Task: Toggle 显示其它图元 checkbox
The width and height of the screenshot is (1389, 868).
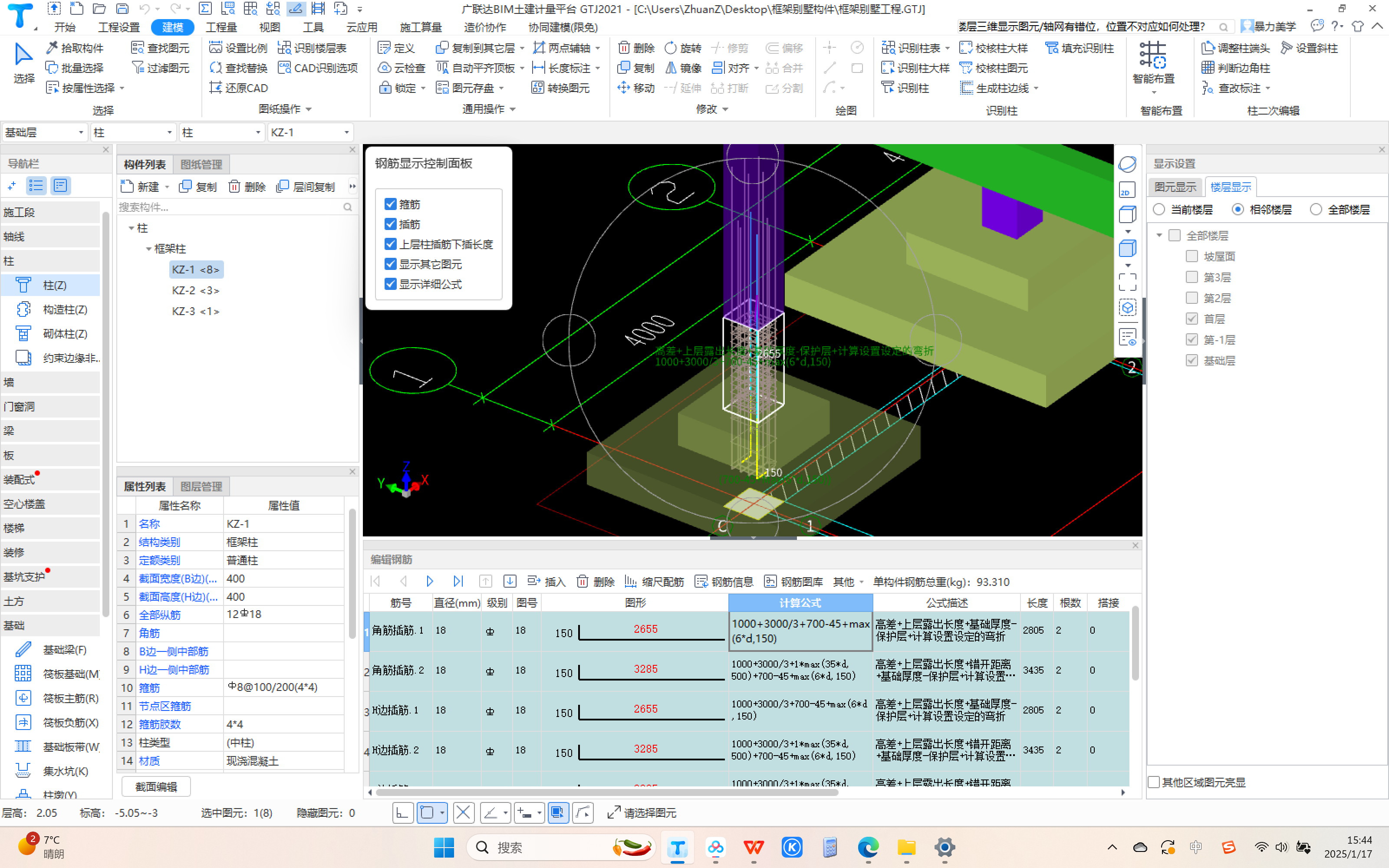Action: 391,264
